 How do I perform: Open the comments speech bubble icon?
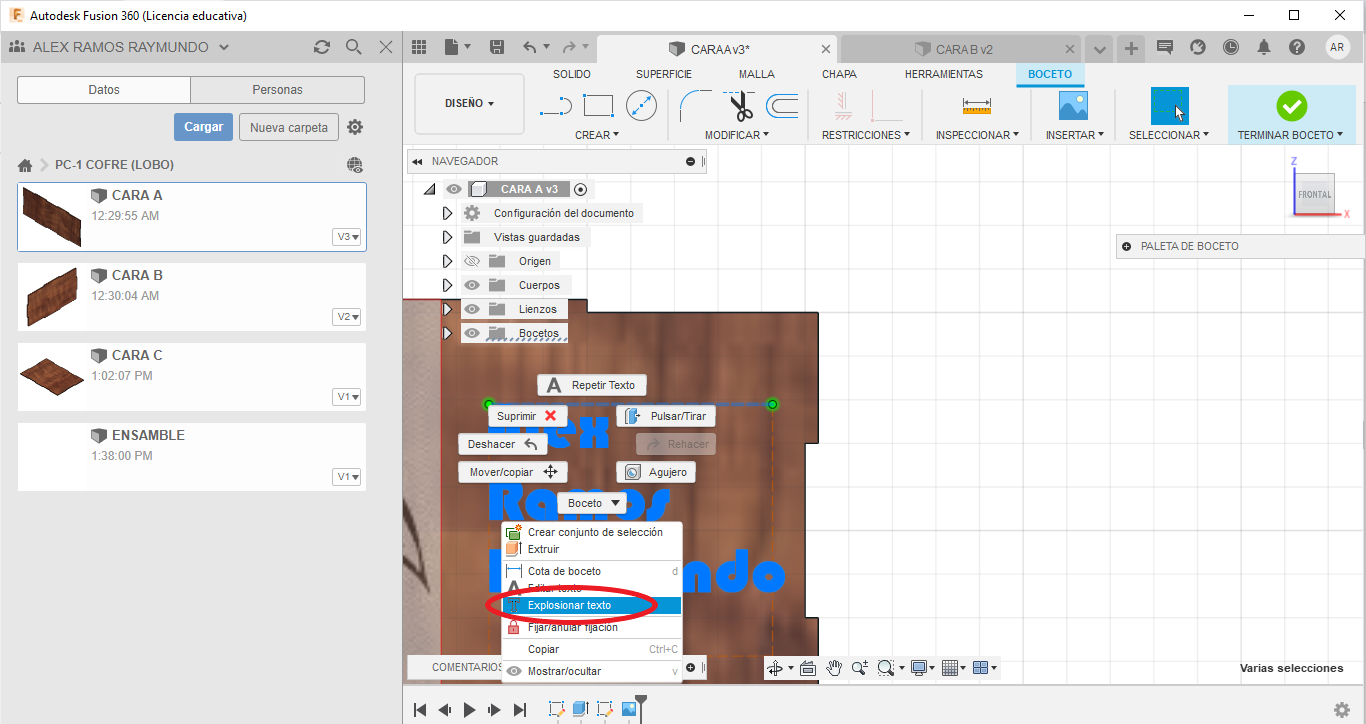pyautogui.click(x=1164, y=47)
